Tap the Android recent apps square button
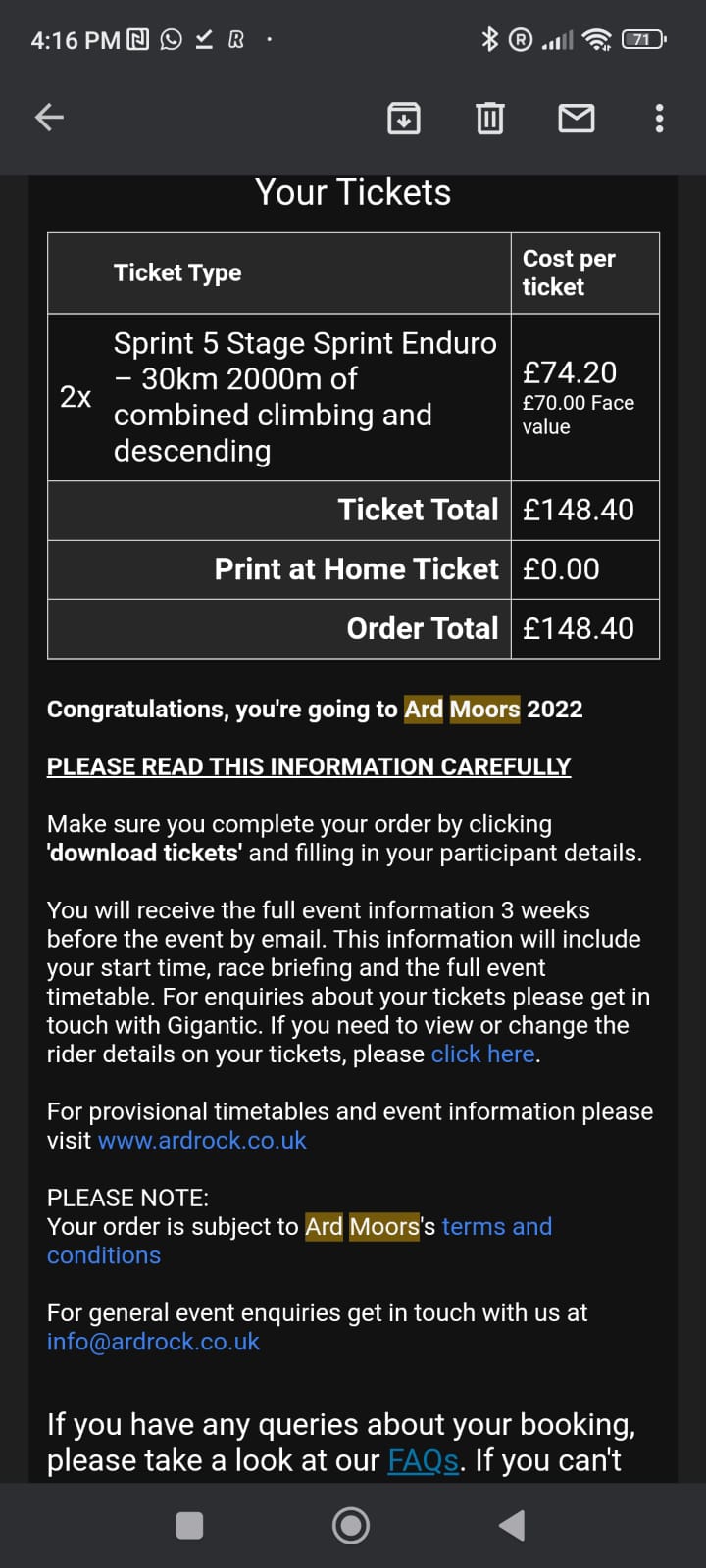The width and height of the screenshot is (706, 1568). pos(189,1526)
